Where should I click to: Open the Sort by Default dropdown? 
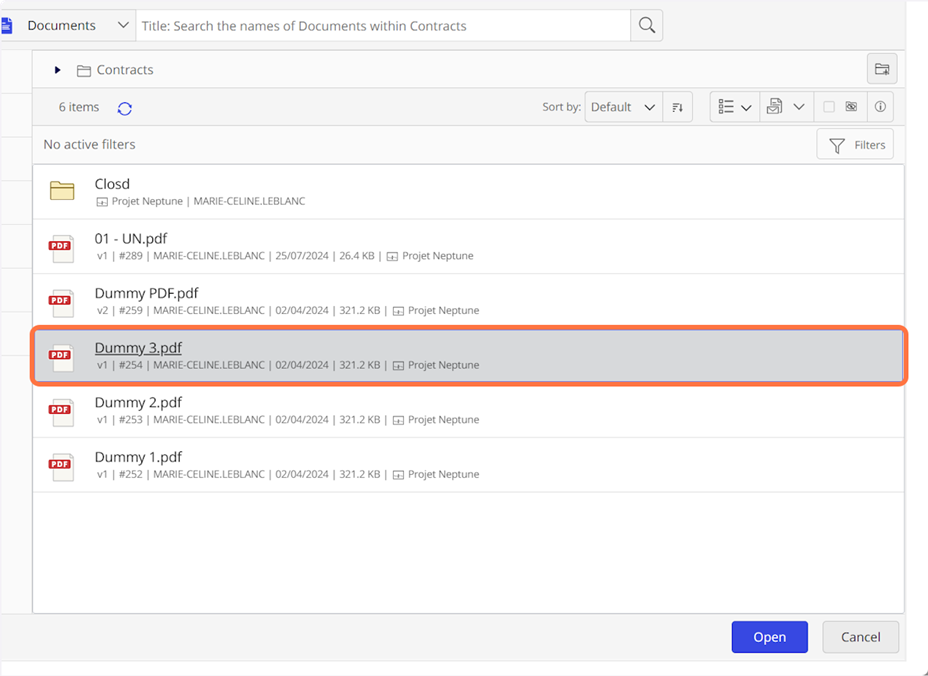(x=622, y=107)
